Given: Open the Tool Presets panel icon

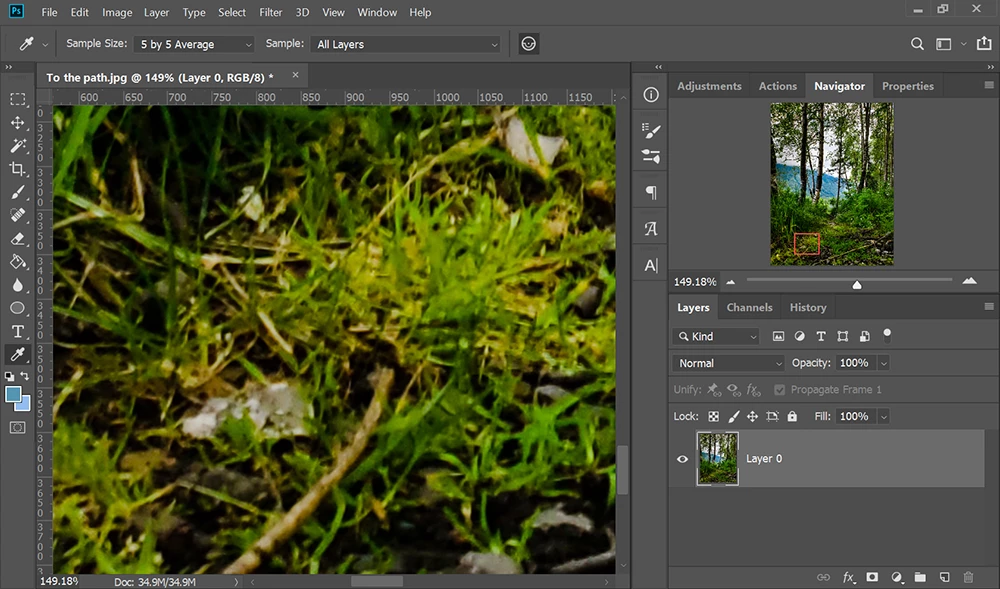Looking at the screenshot, I should 651,156.
